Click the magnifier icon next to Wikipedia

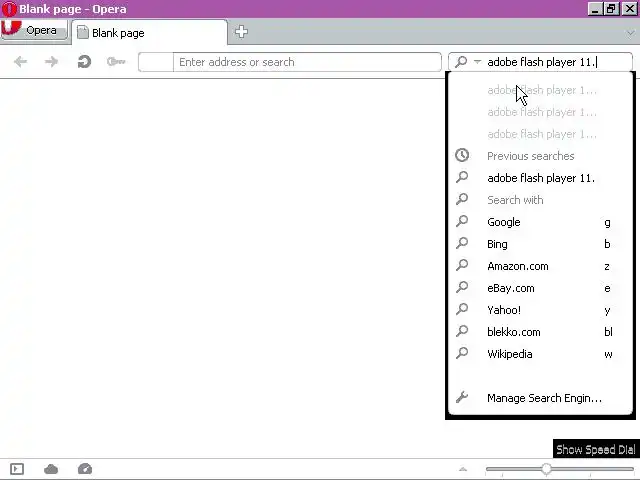[462, 353]
